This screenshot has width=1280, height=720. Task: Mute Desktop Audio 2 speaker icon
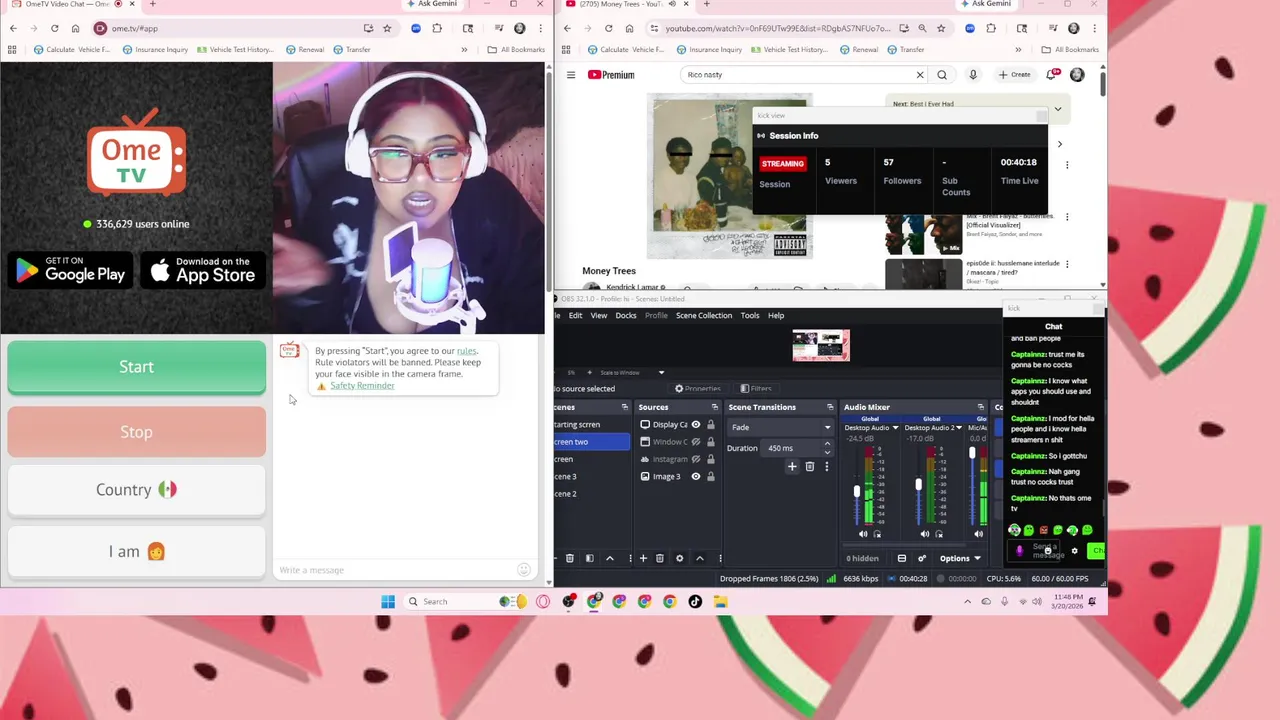pos(925,534)
